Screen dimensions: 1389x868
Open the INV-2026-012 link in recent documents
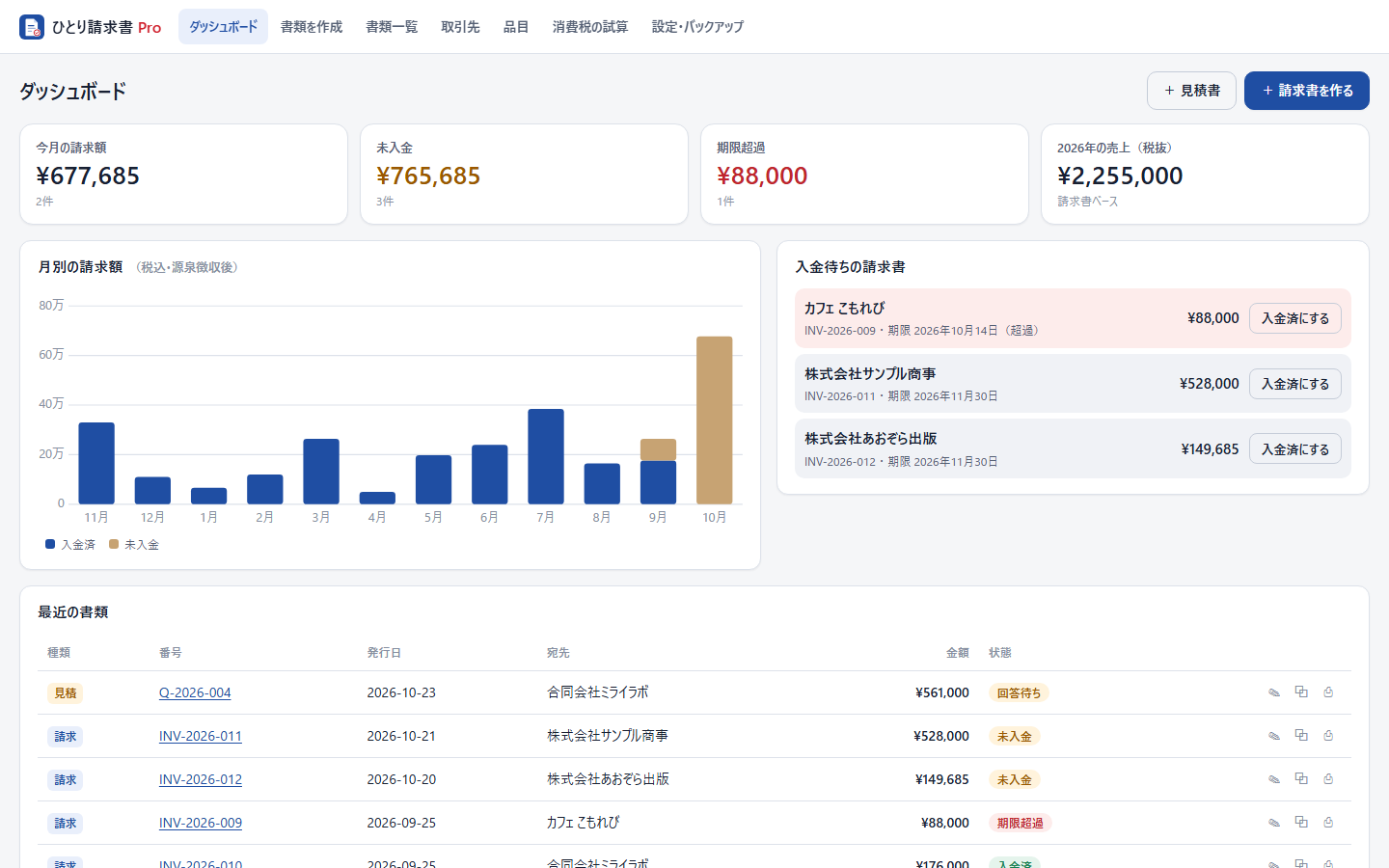(x=201, y=779)
